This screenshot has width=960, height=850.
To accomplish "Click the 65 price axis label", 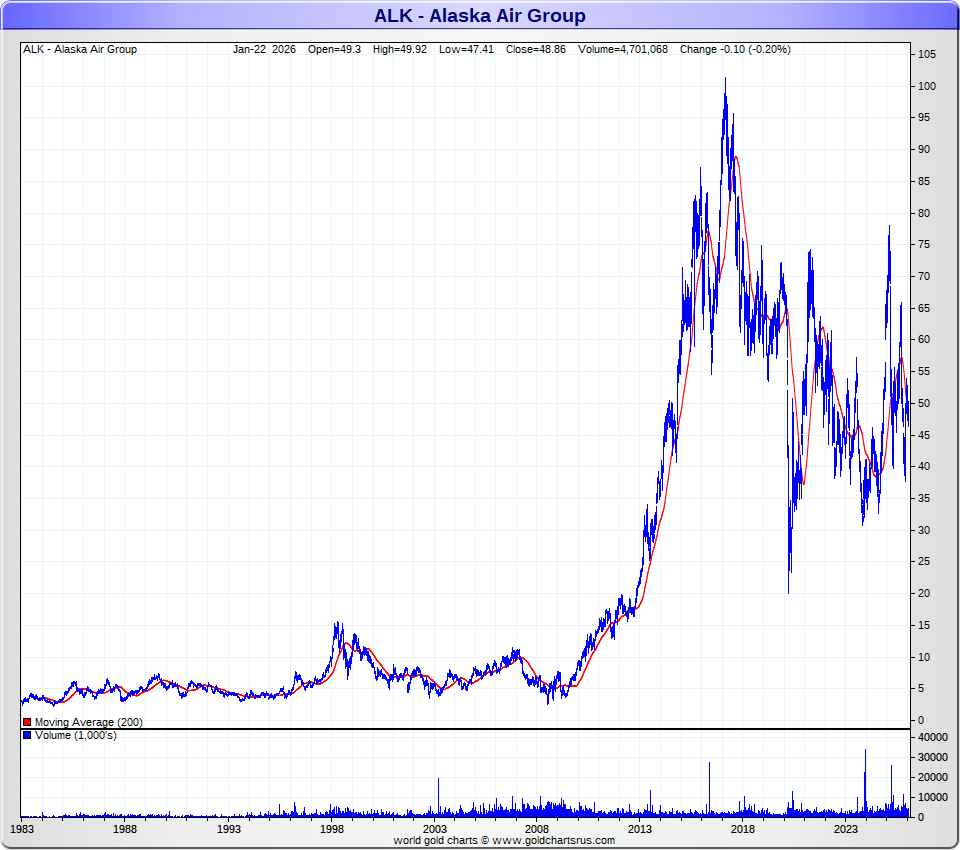I will (924, 308).
